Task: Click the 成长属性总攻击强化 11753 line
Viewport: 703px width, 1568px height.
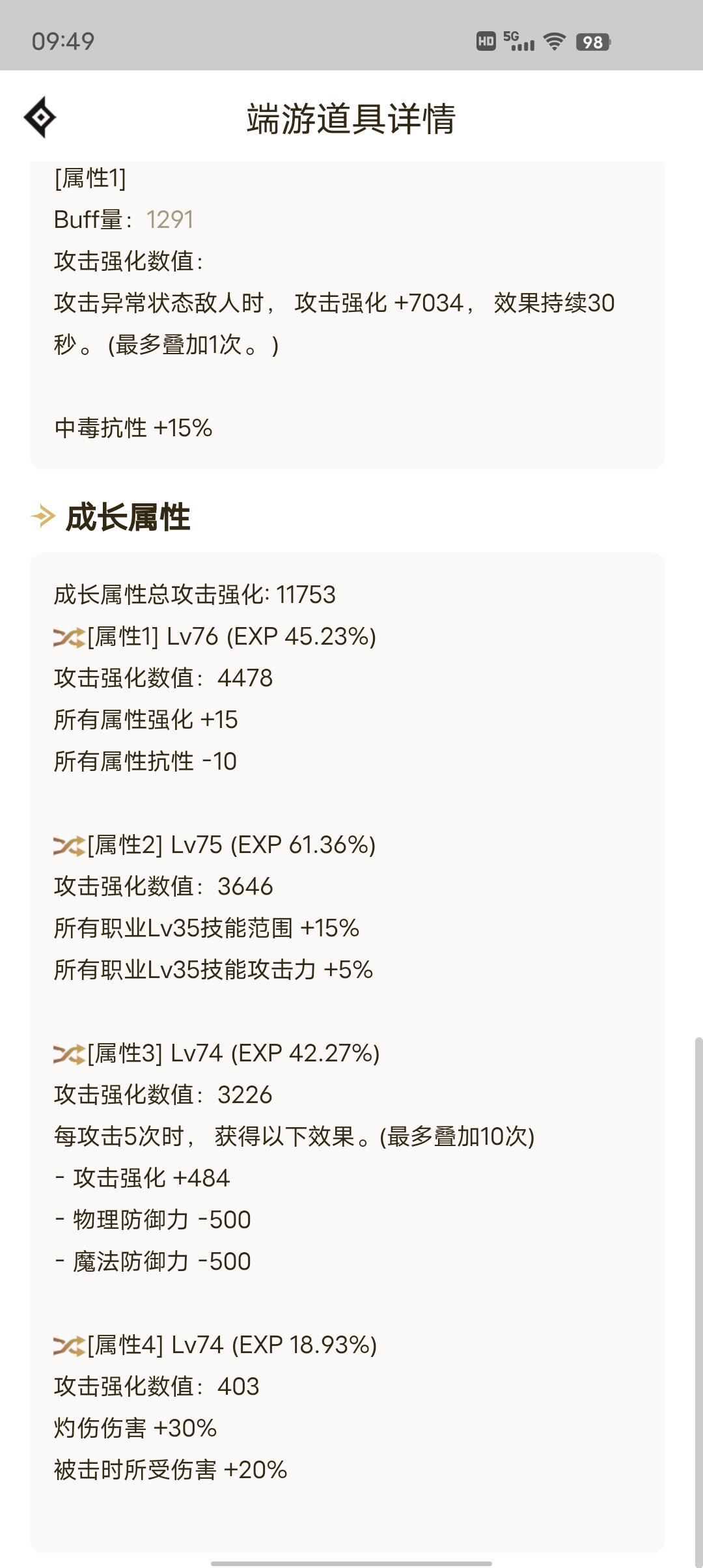Action: pyautogui.click(x=195, y=595)
